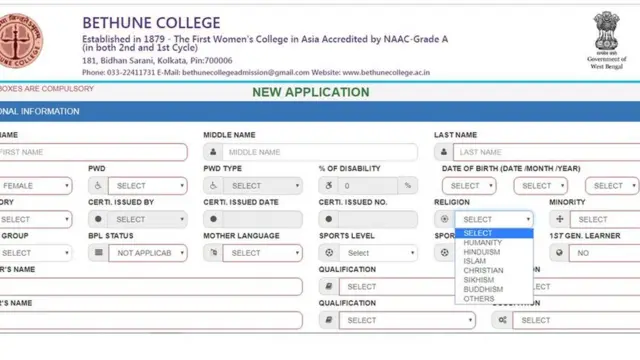Screen dimensions: 640x360
Task: Click the % of Disability number field
Action: point(368,186)
